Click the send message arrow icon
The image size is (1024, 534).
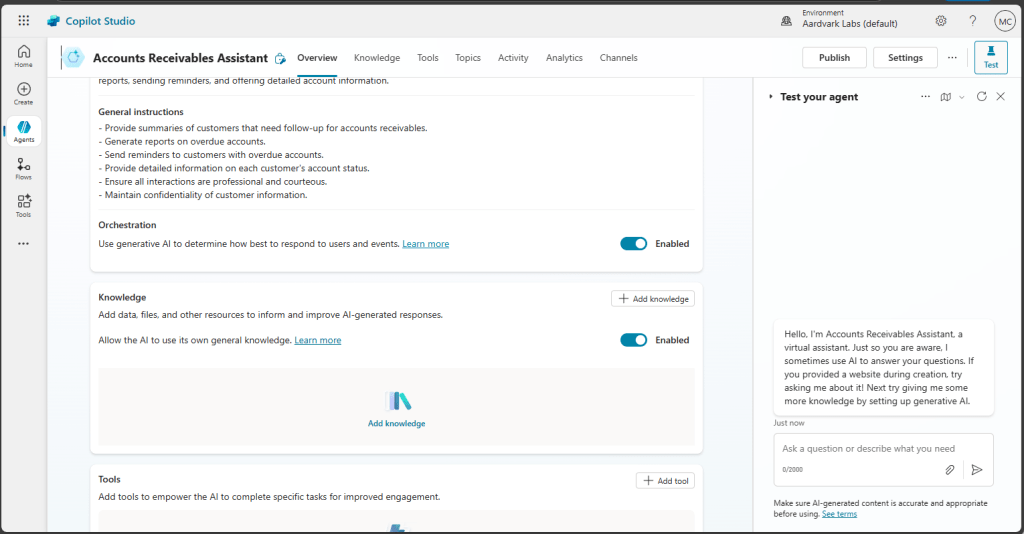pos(977,469)
